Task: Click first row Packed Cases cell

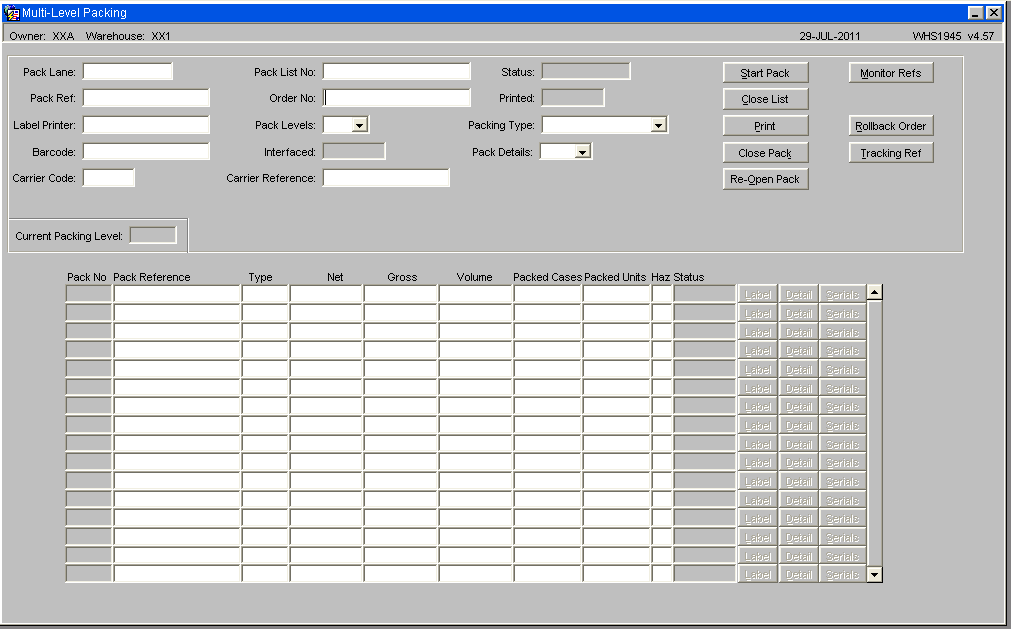Action: point(548,295)
